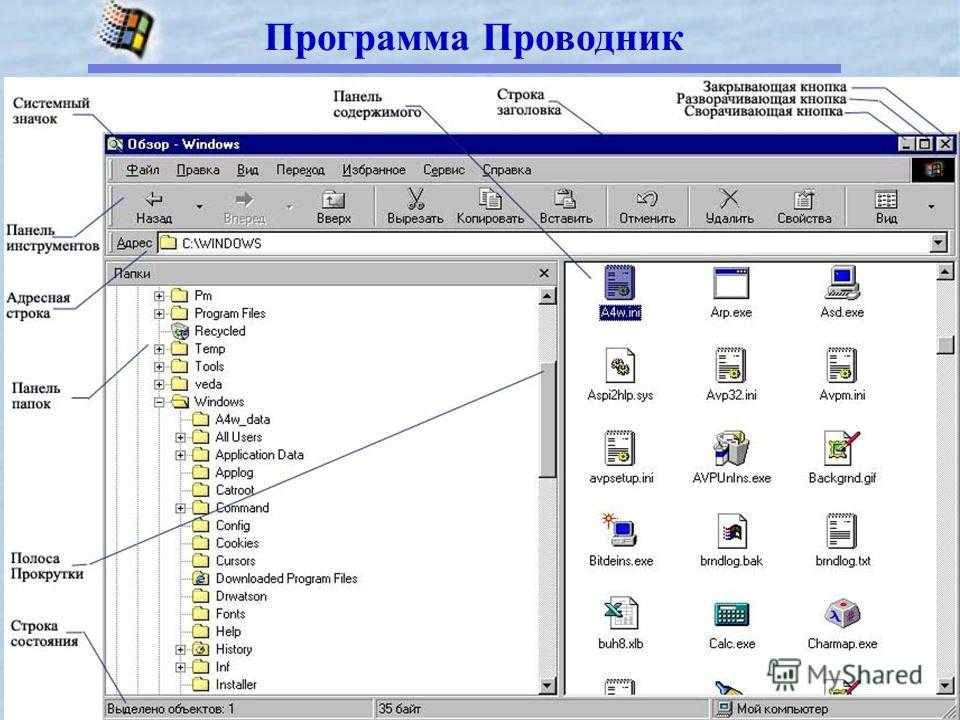
Task: Click folder tree scrollbar down arrow
Action: click(547, 686)
